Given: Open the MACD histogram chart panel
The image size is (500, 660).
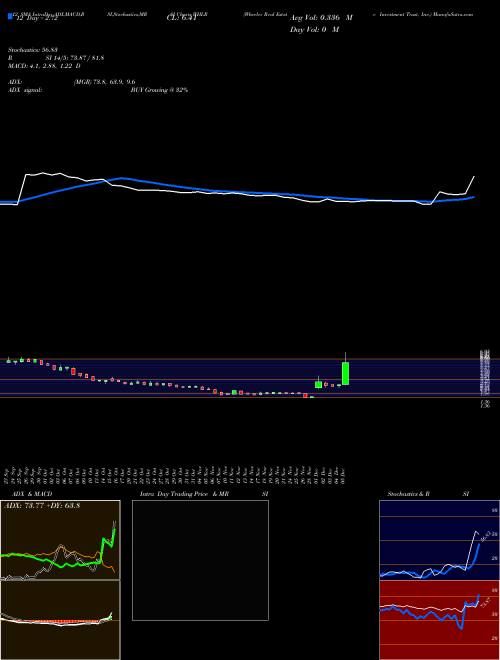Looking at the screenshot, I should click(60, 620).
